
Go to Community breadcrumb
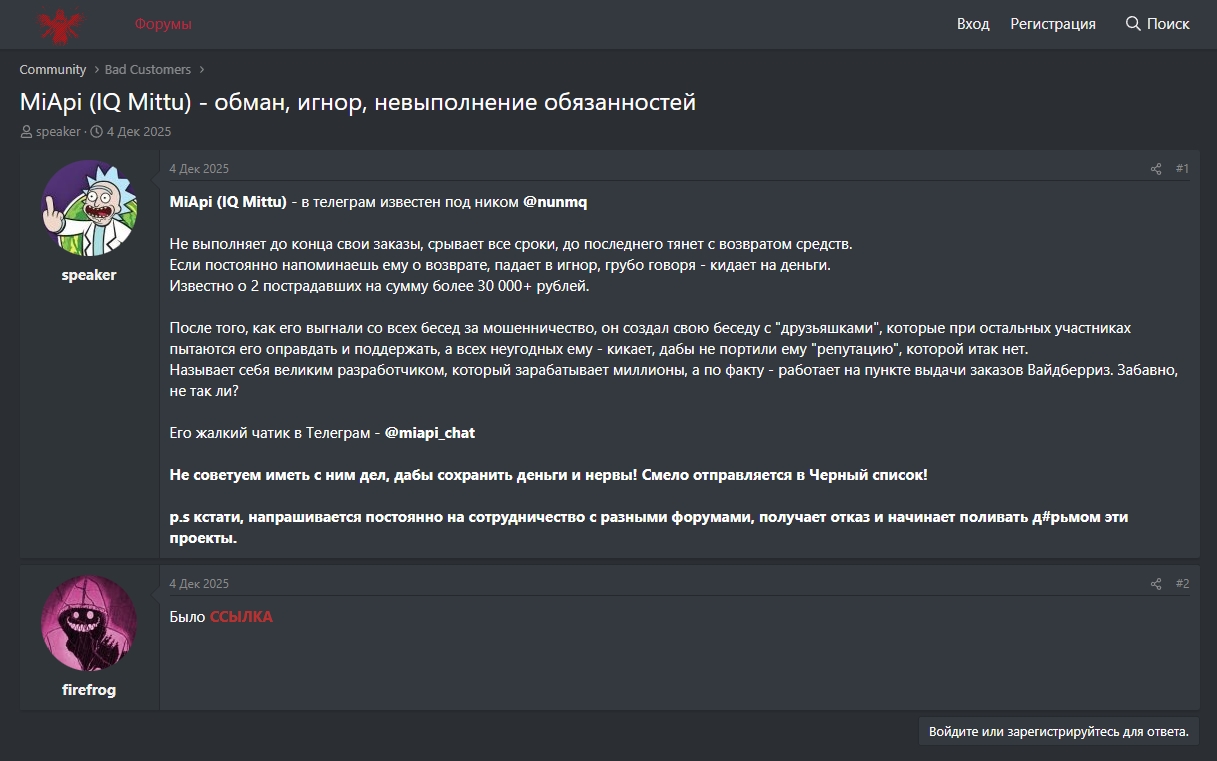click(x=53, y=70)
